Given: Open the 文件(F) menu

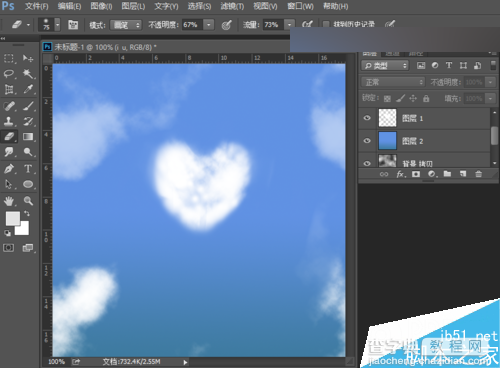Looking at the screenshot, I should 37,6.
